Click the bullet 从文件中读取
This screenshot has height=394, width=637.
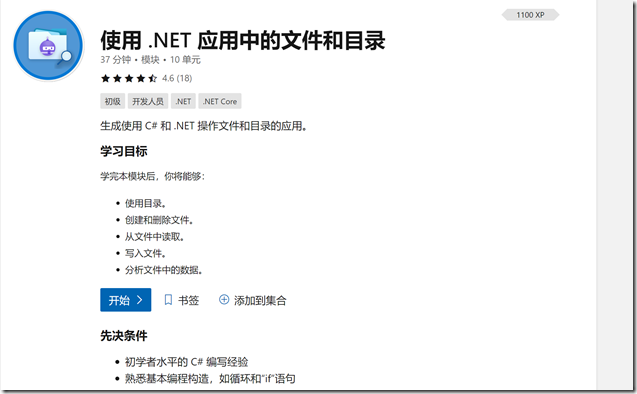pos(155,236)
